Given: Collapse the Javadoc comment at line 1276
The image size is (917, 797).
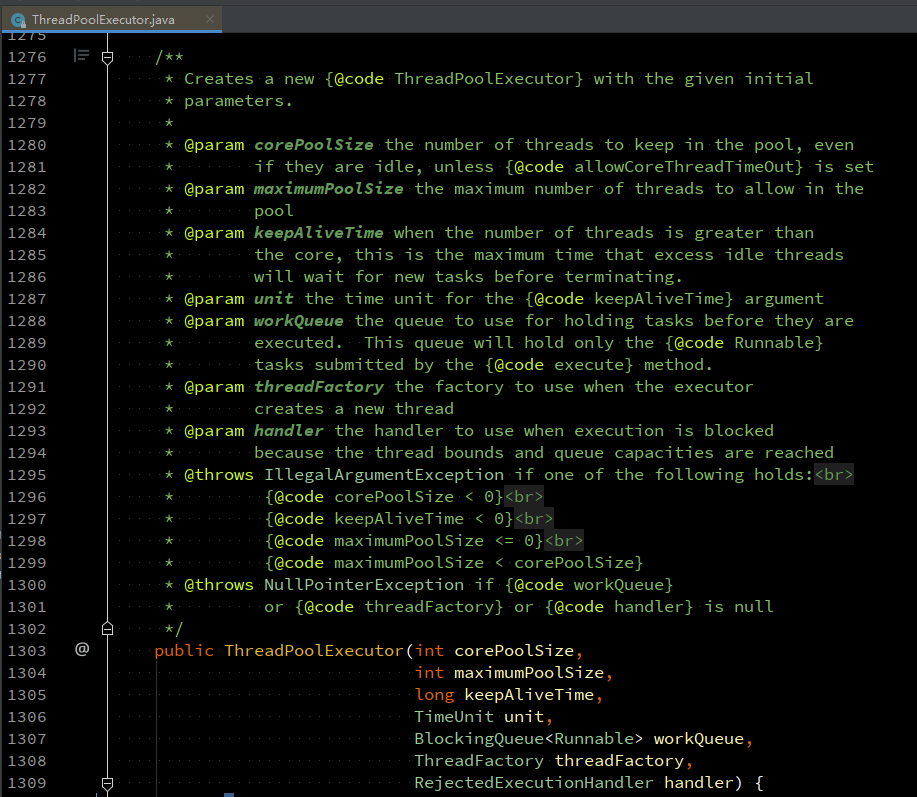Looking at the screenshot, I should click(x=108, y=57).
